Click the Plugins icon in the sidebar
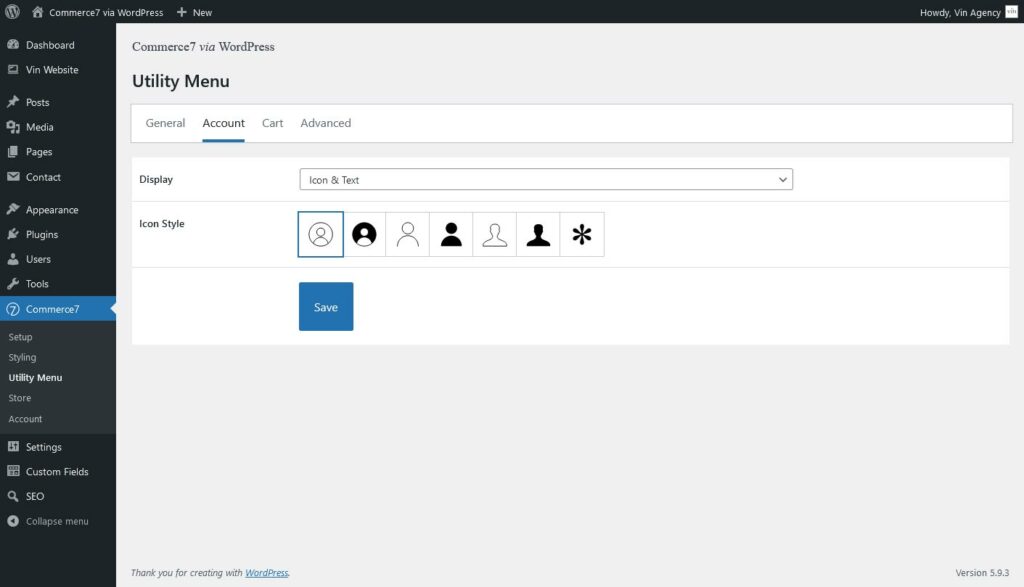 [x=14, y=234]
